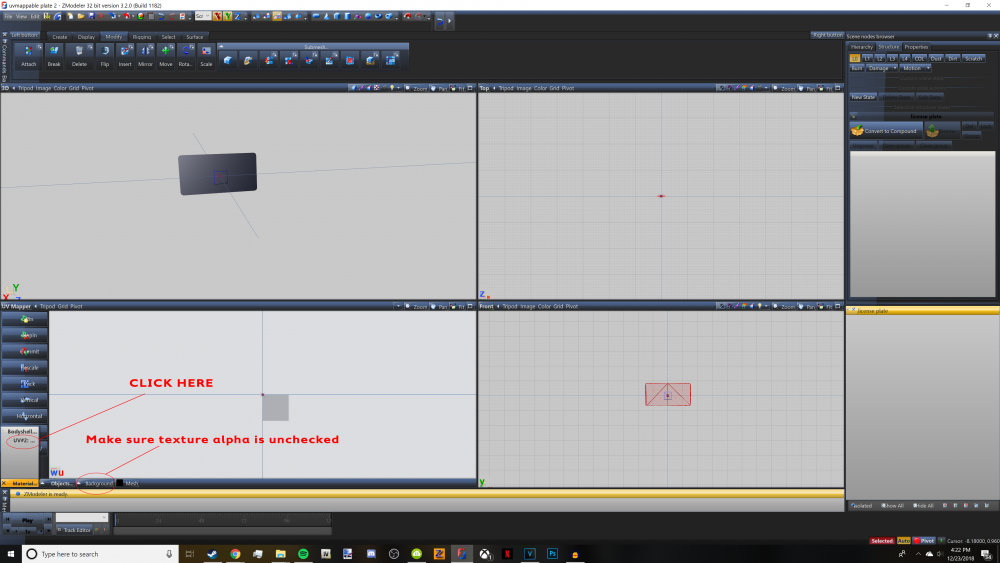Toggle the Y axis lock button

228,16
